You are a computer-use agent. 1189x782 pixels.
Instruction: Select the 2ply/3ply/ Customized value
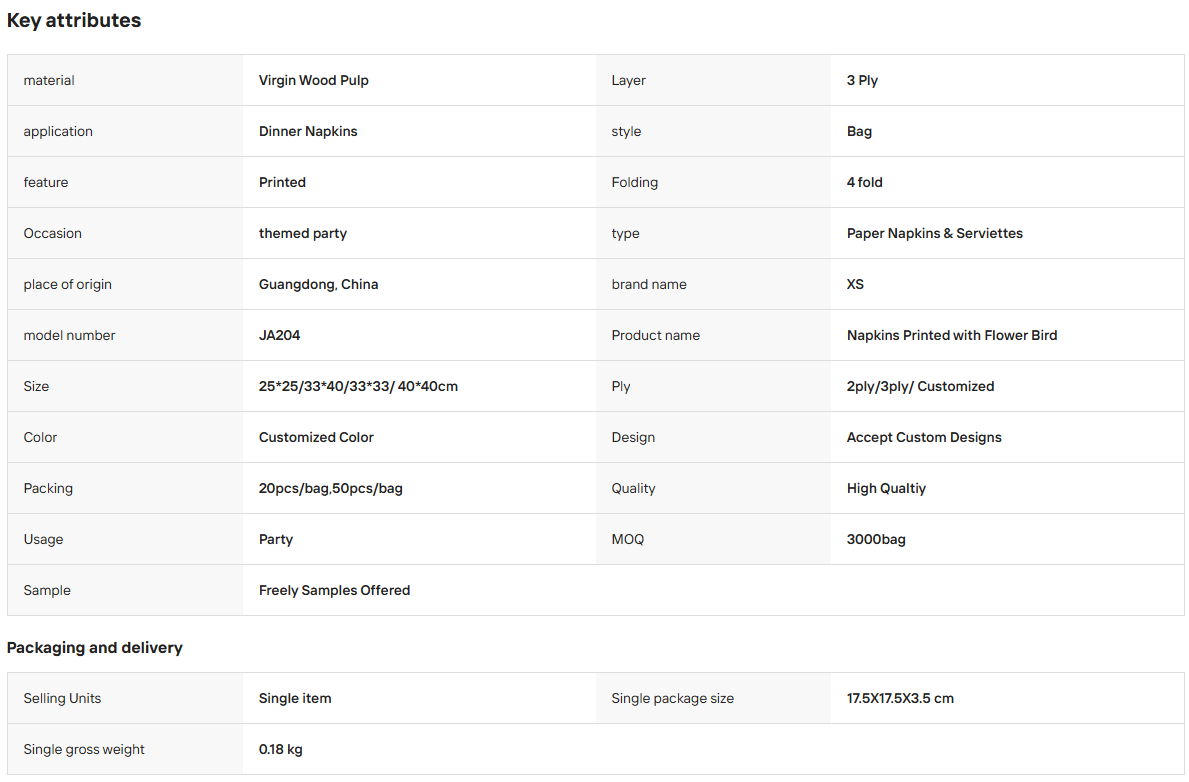tap(920, 386)
